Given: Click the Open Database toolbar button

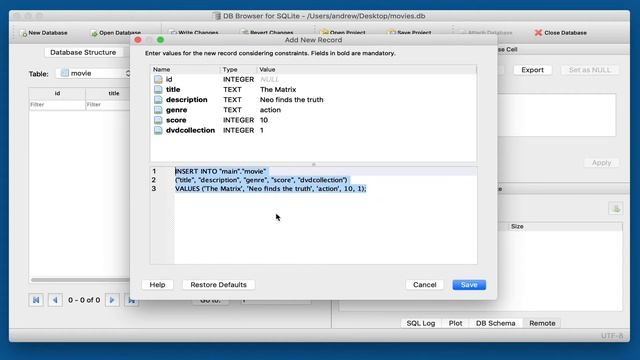Looking at the screenshot, I should (x=116, y=33).
